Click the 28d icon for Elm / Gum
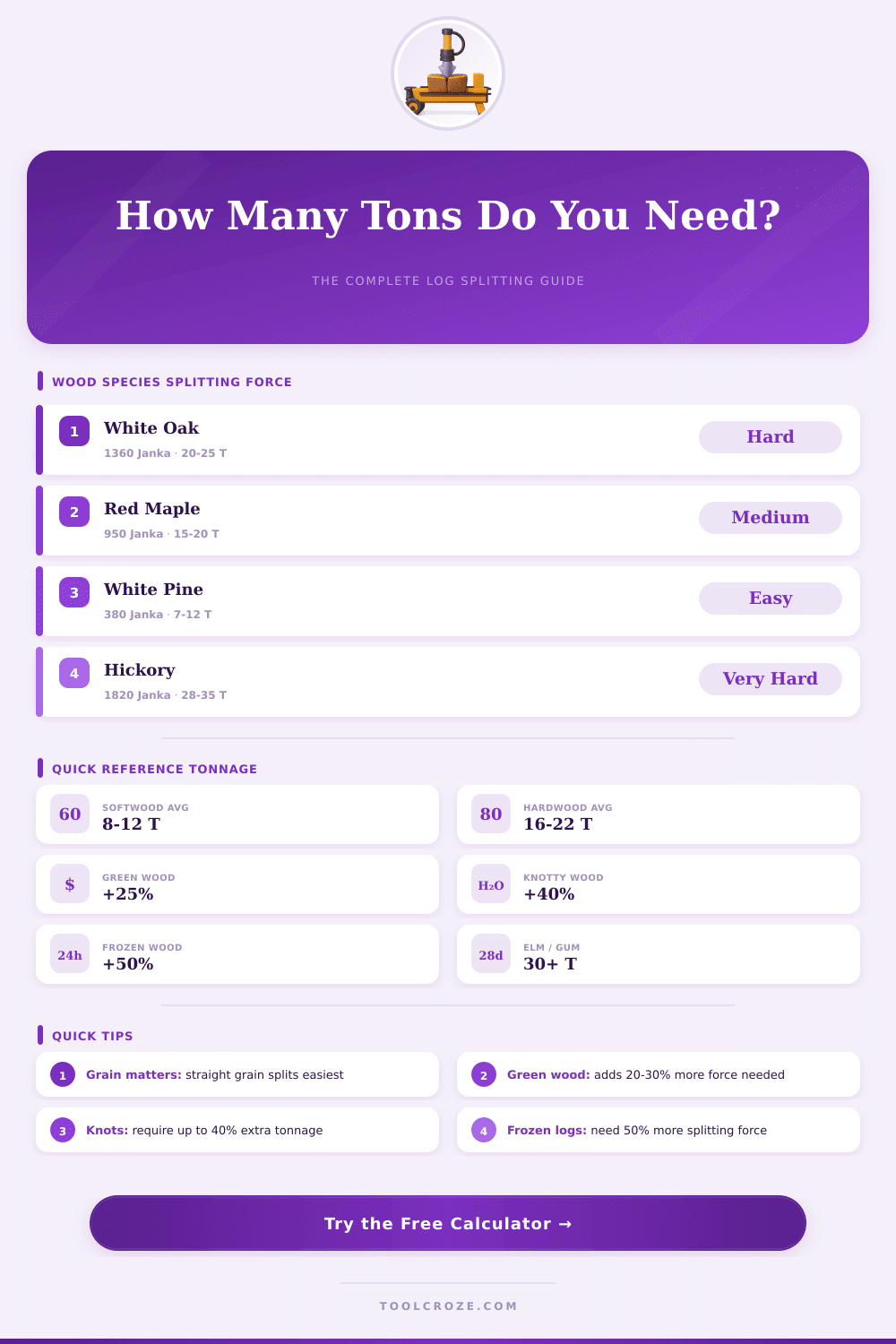The width and height of the screenshot is (896, 1344). [x=491, y=955]
